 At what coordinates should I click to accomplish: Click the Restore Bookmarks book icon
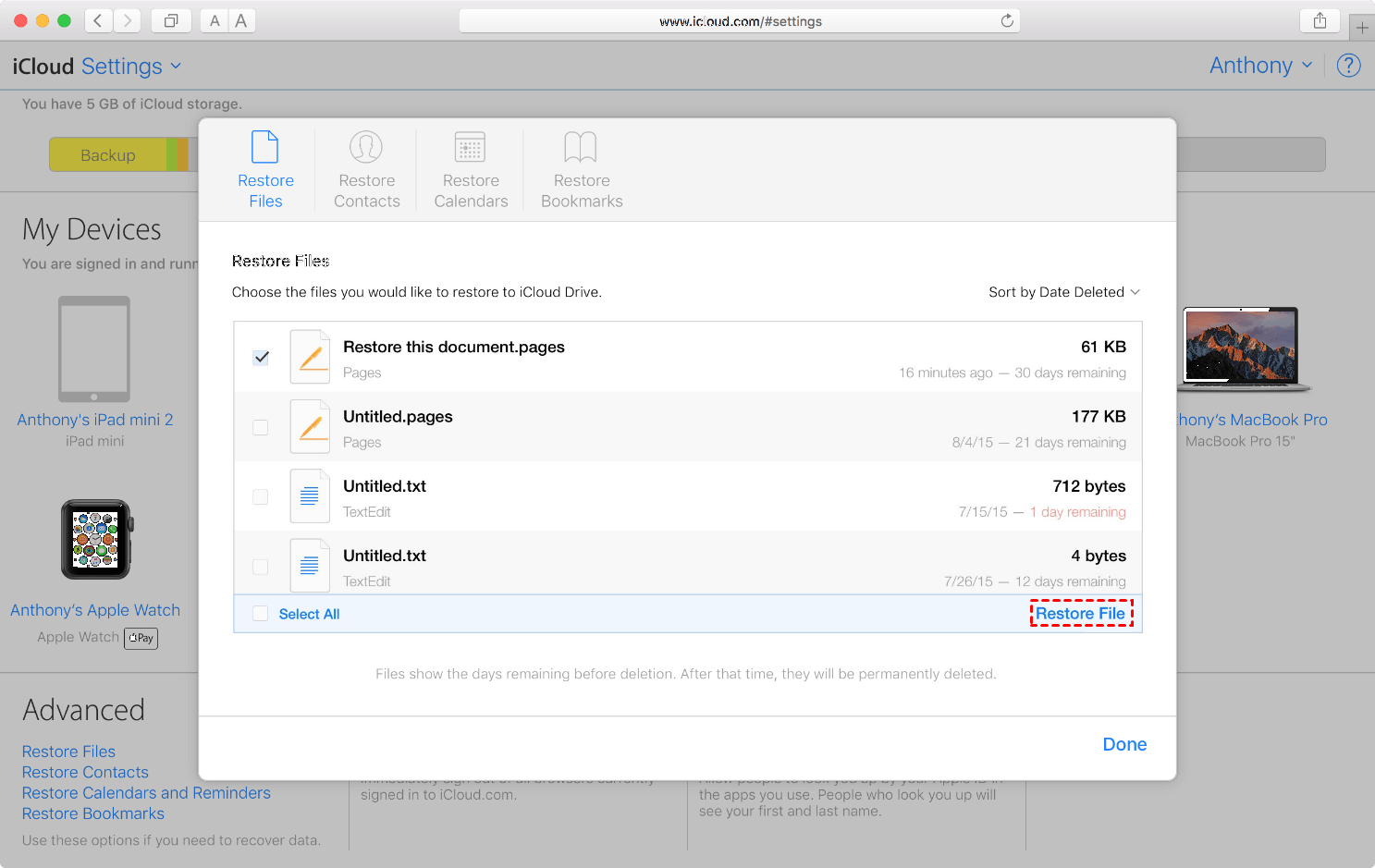581,147
